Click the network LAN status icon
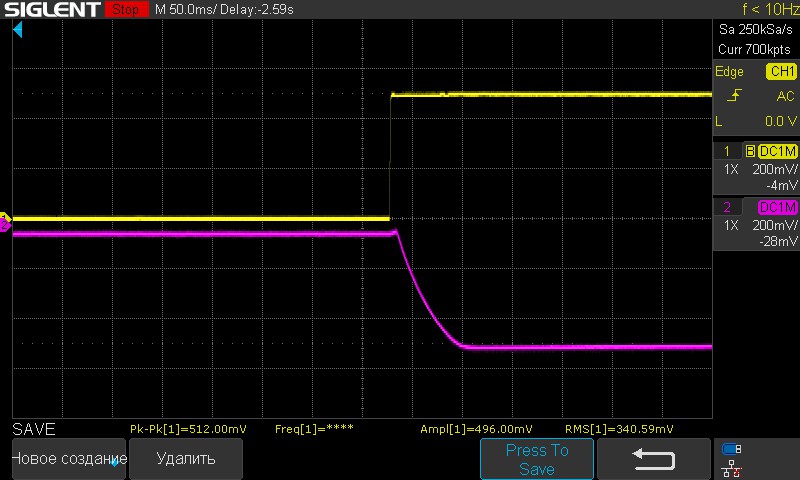 point(732,468)
